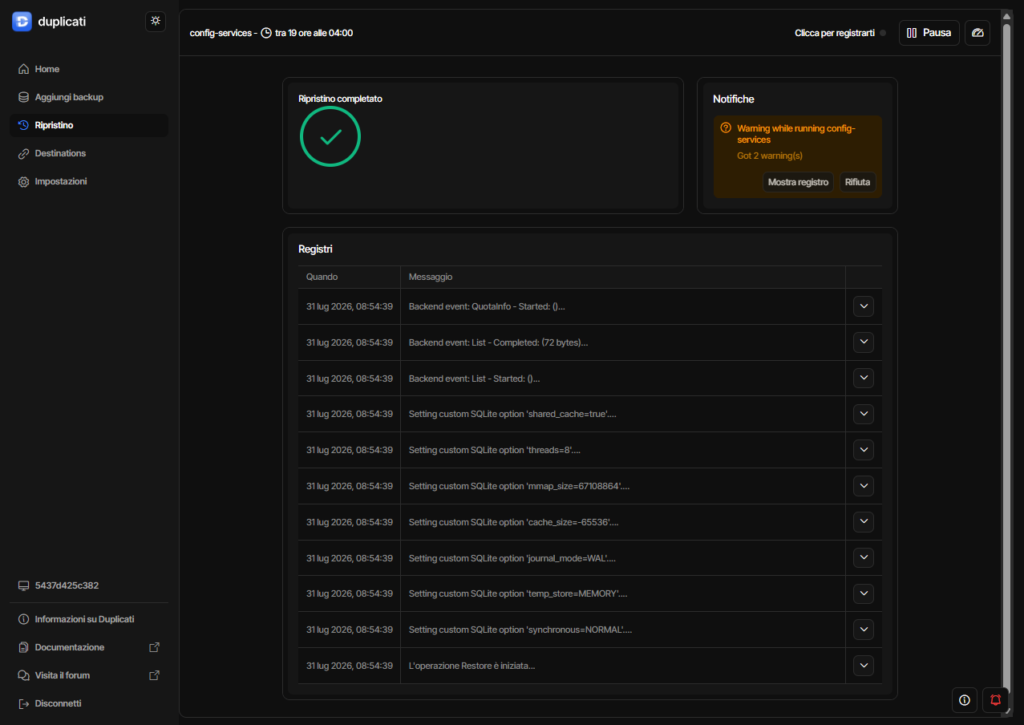Dismiss the warning with Rifiuta
This screenshot has width=1024, height=725.
pos(857,182)
